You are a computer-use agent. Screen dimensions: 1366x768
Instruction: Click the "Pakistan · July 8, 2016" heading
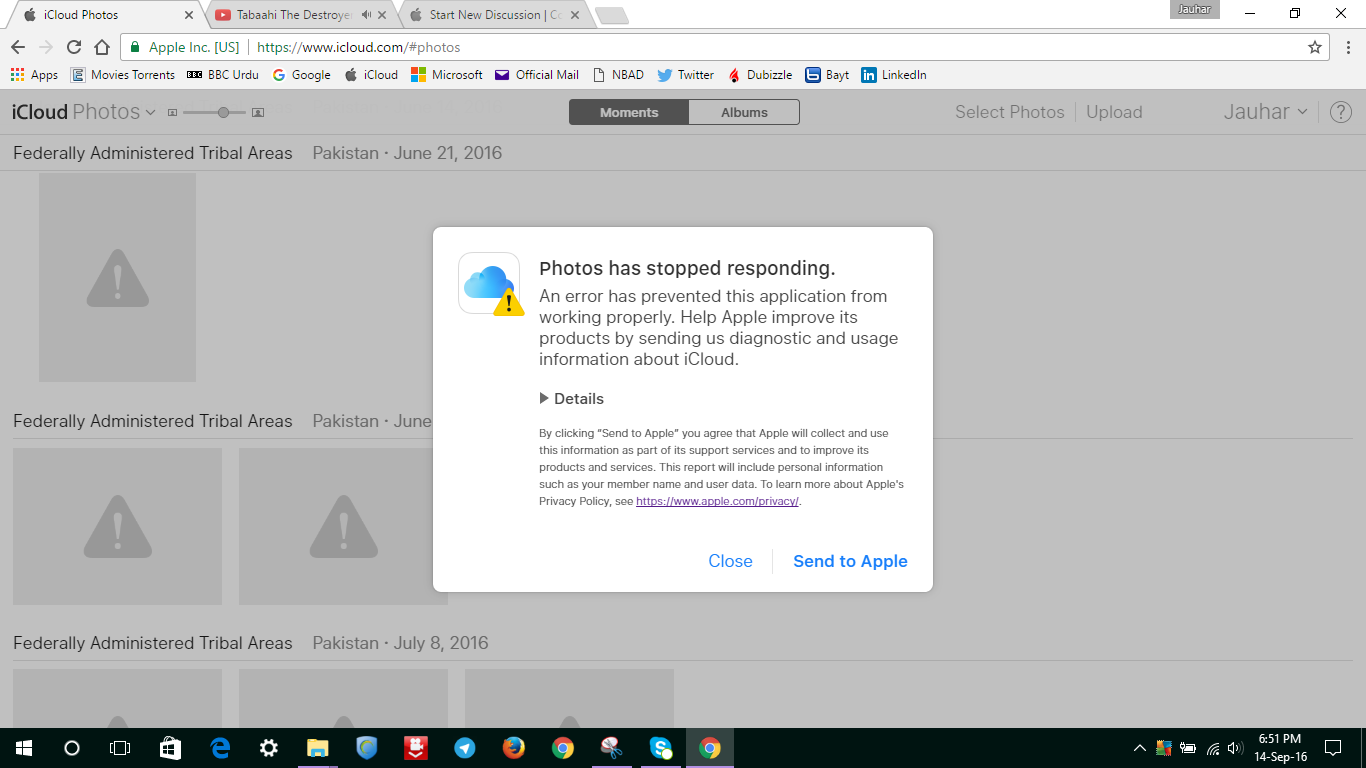(400, 643)
